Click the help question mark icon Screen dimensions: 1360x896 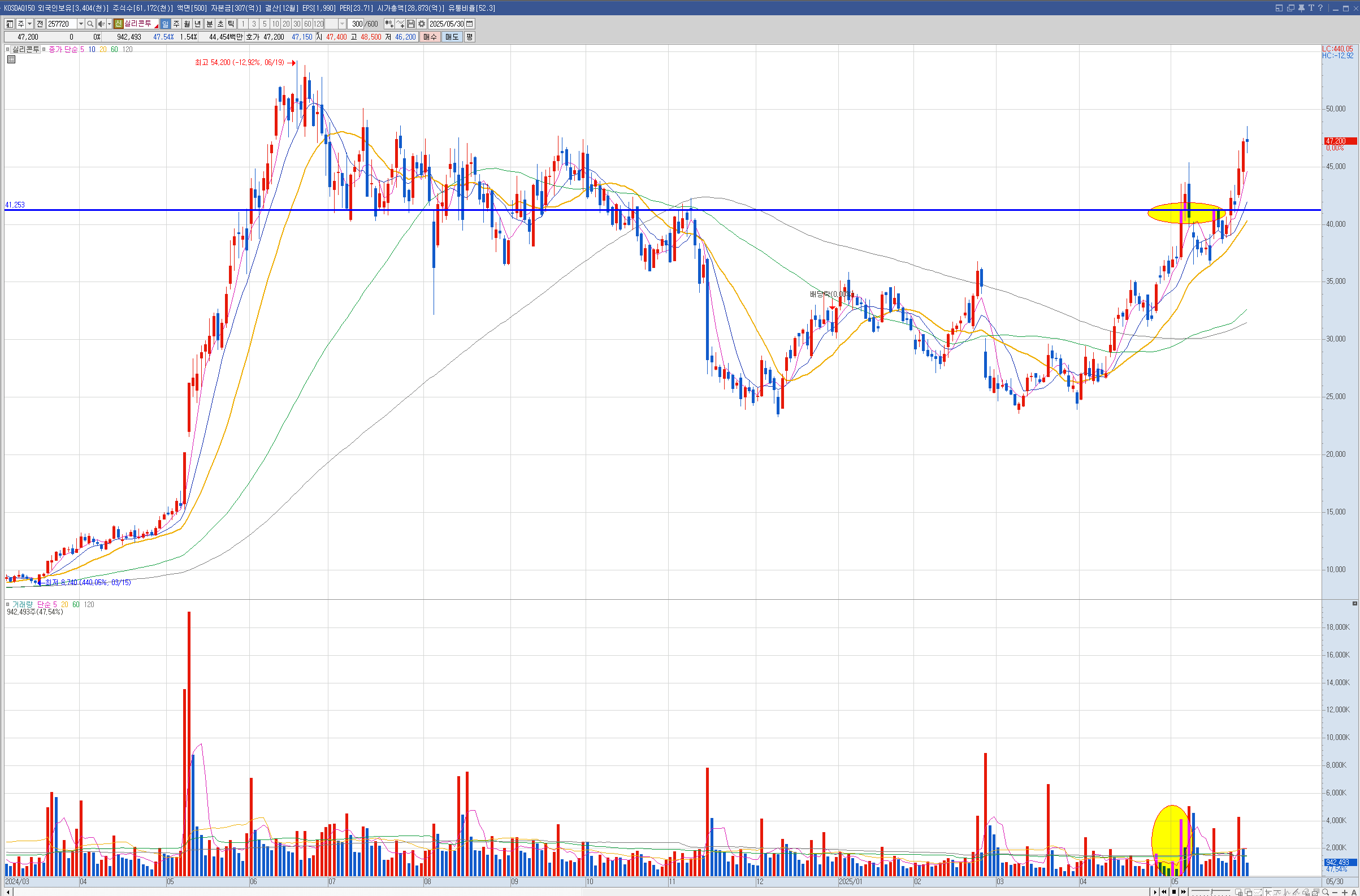[x=1320, y=8]
